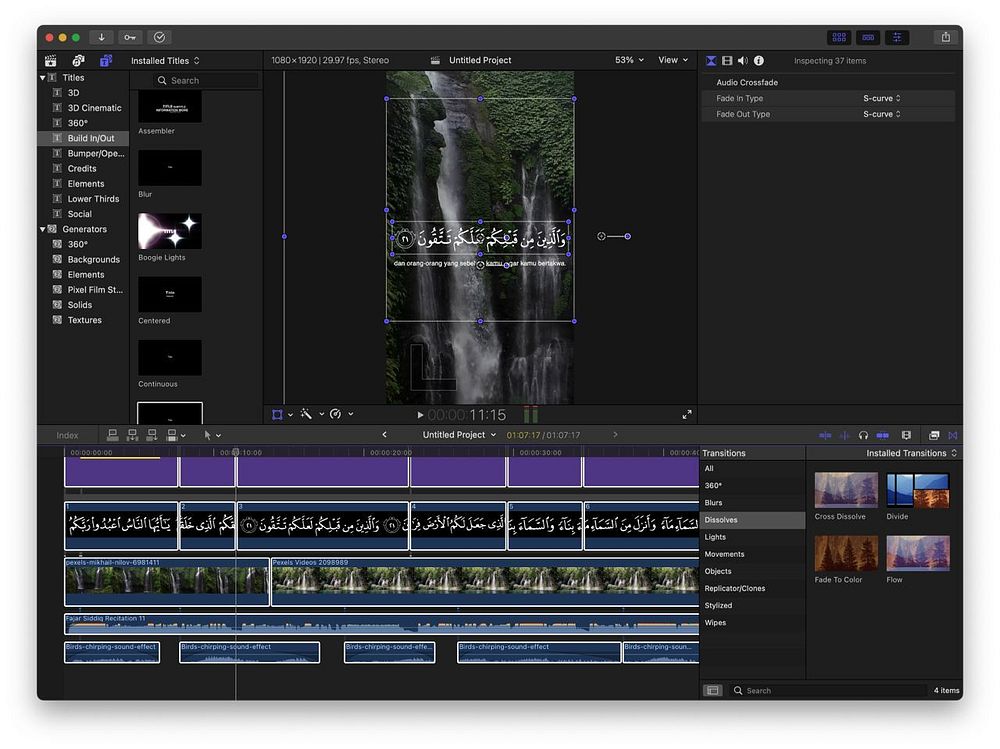Image resolution: width=1000 pixels, height=749 pixels.
Task: Open the Info inspector icon
Action: pyautogui.click(x=758, y=61)
